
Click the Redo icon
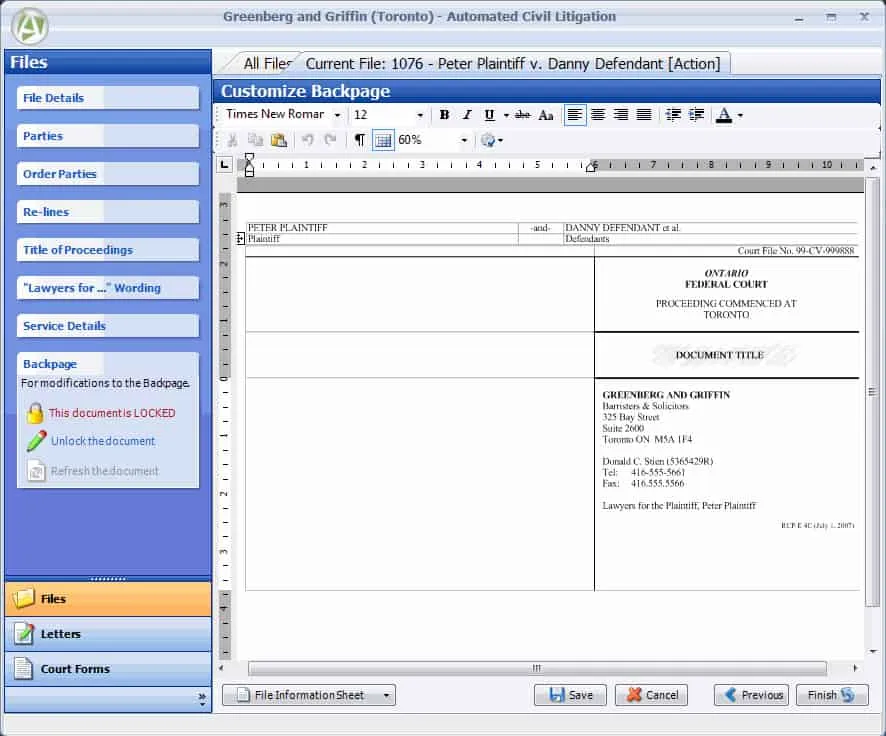[331, 140]
